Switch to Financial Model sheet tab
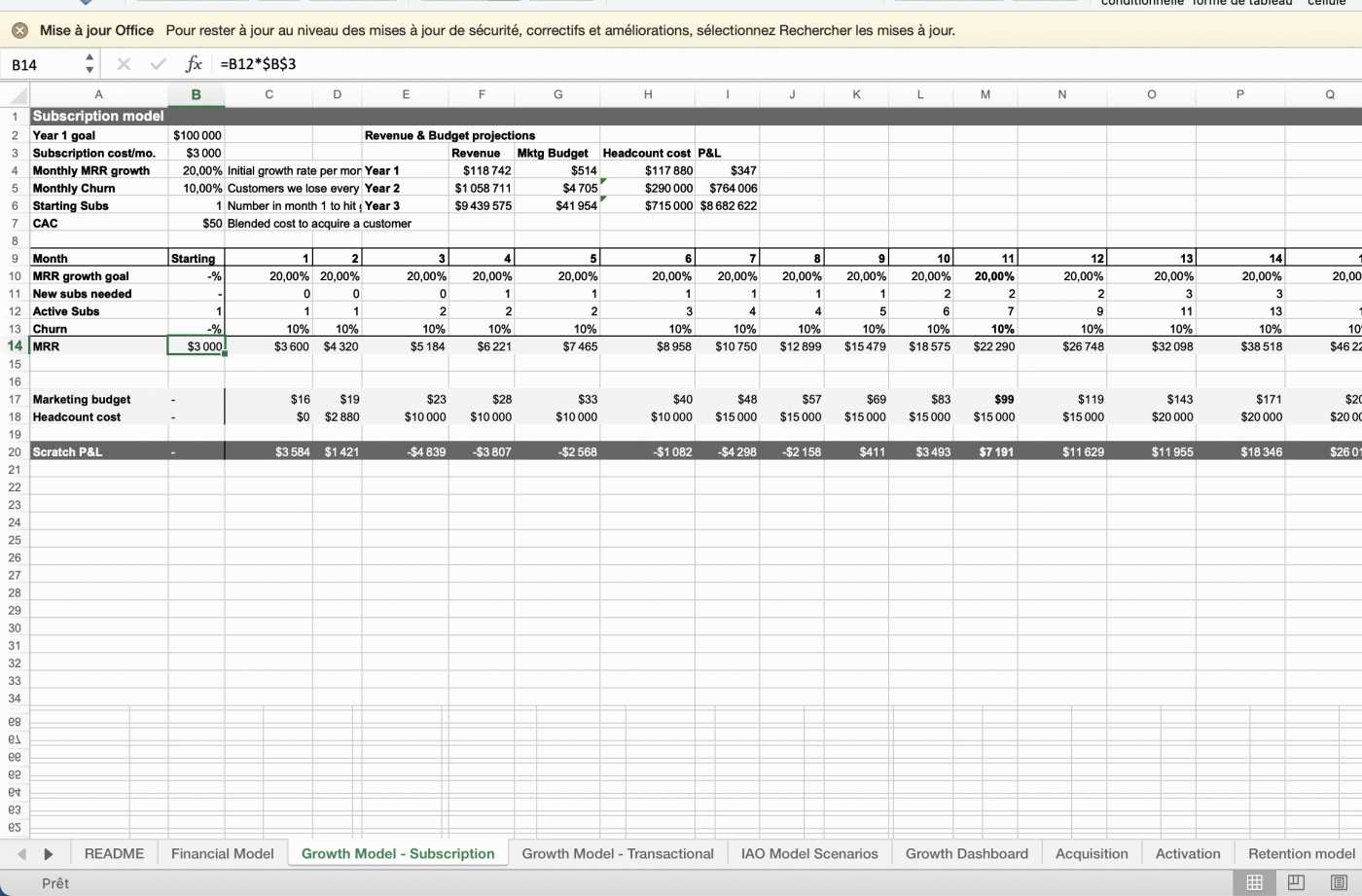1362x896 pixels. tap(222, 853)
